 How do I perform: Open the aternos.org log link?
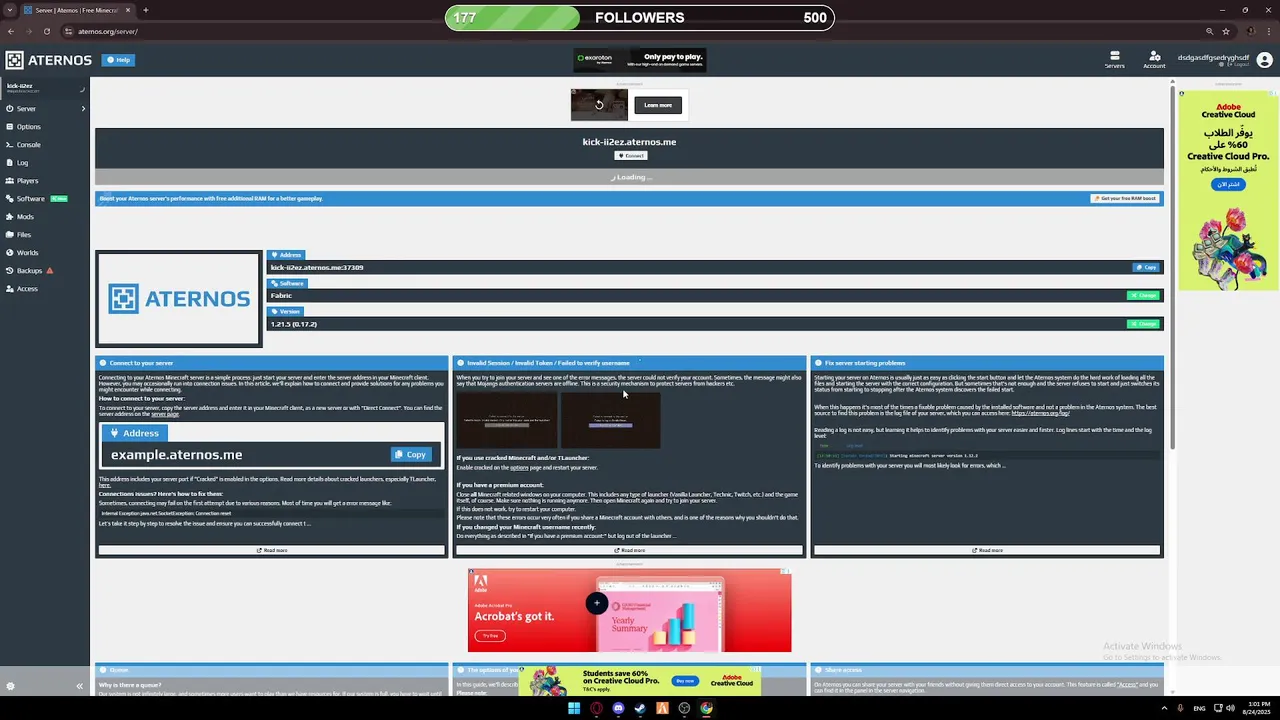click(x=1040, y=413)
